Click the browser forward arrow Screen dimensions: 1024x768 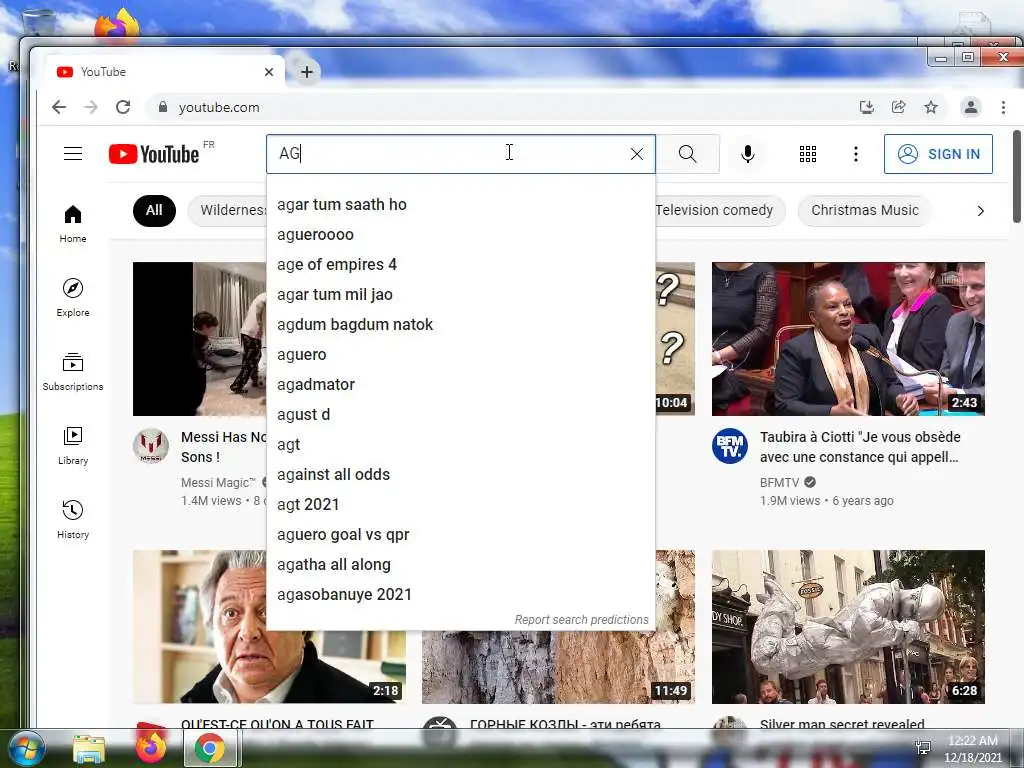tap(91, 107)
